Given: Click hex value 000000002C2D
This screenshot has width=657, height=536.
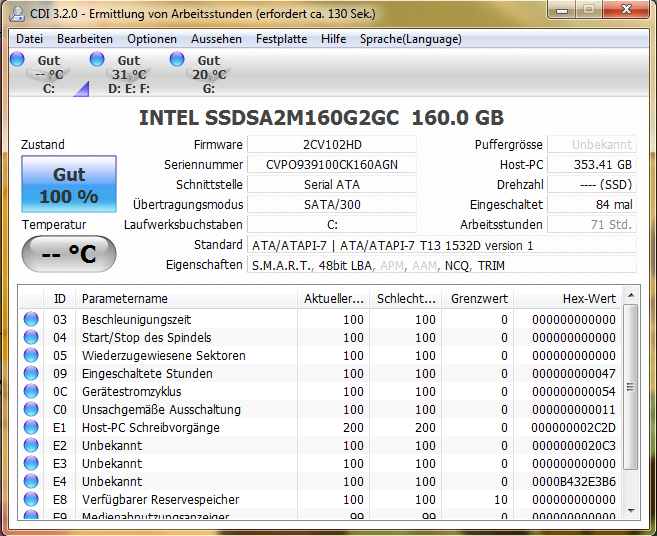Looking at the screenshot, I should (574, 427).
